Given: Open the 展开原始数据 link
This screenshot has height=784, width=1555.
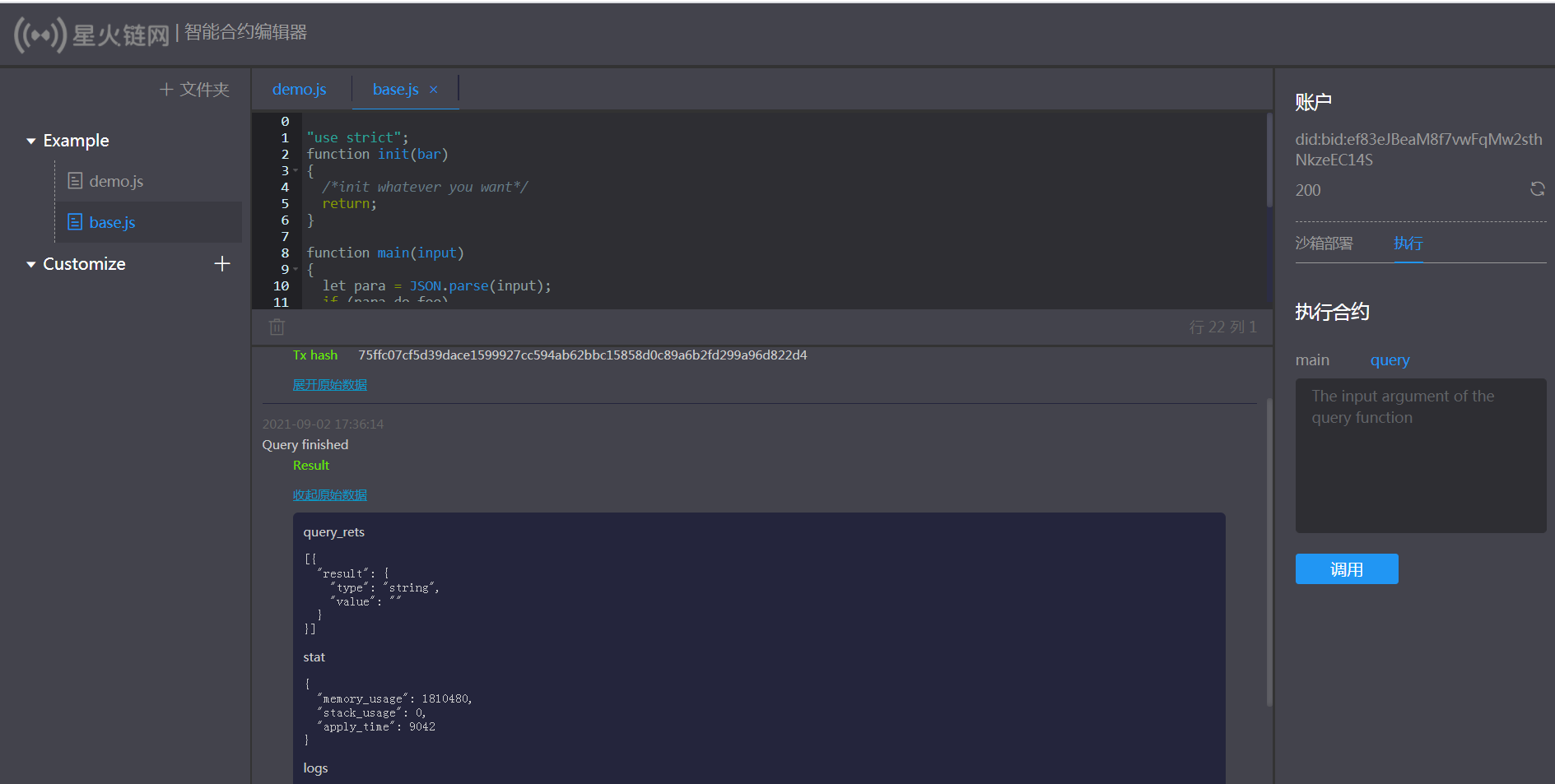Looking at the screenshot, I should tap(330, 385).
